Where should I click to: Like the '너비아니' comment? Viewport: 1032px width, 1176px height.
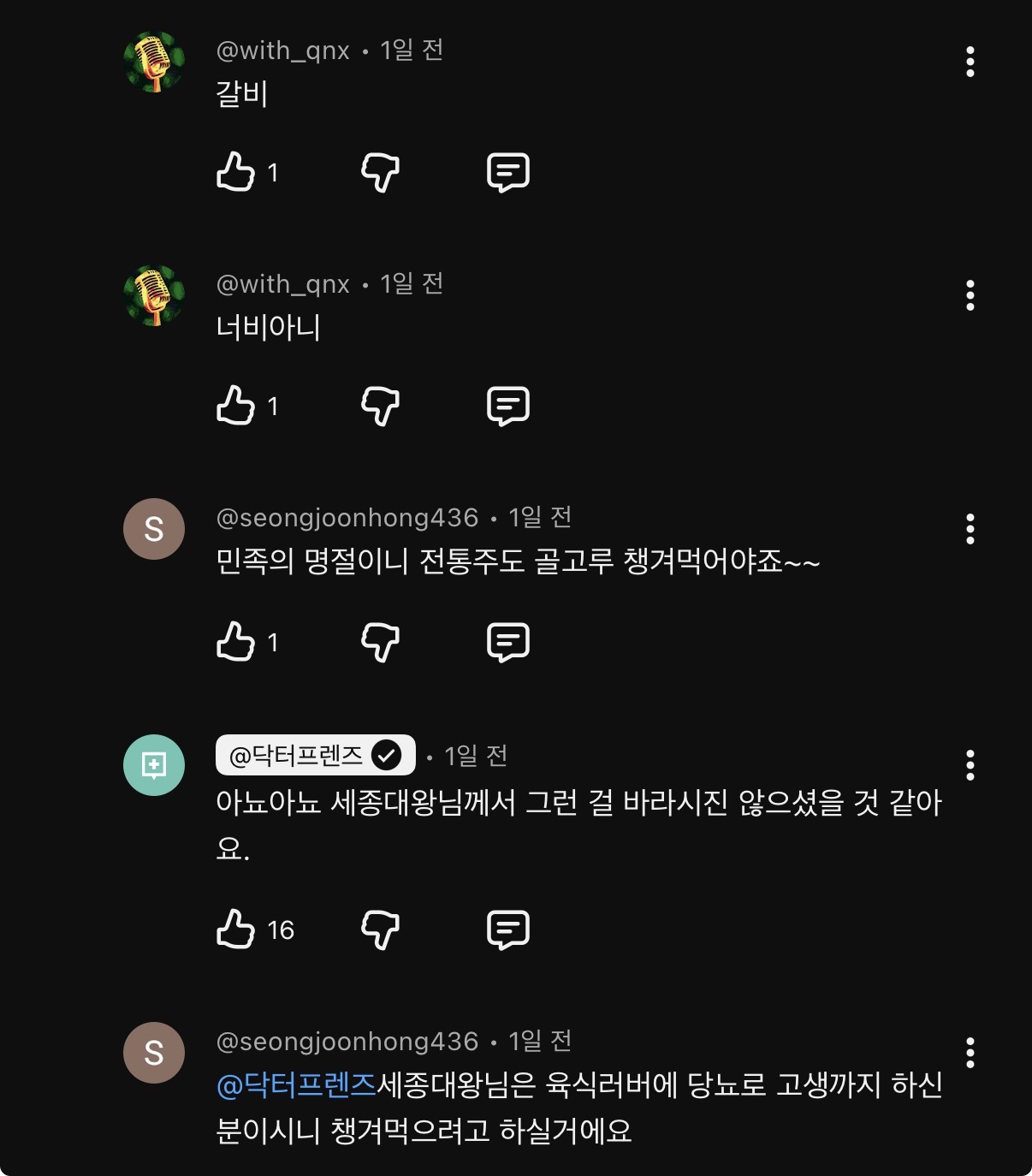tap(235, 406)
